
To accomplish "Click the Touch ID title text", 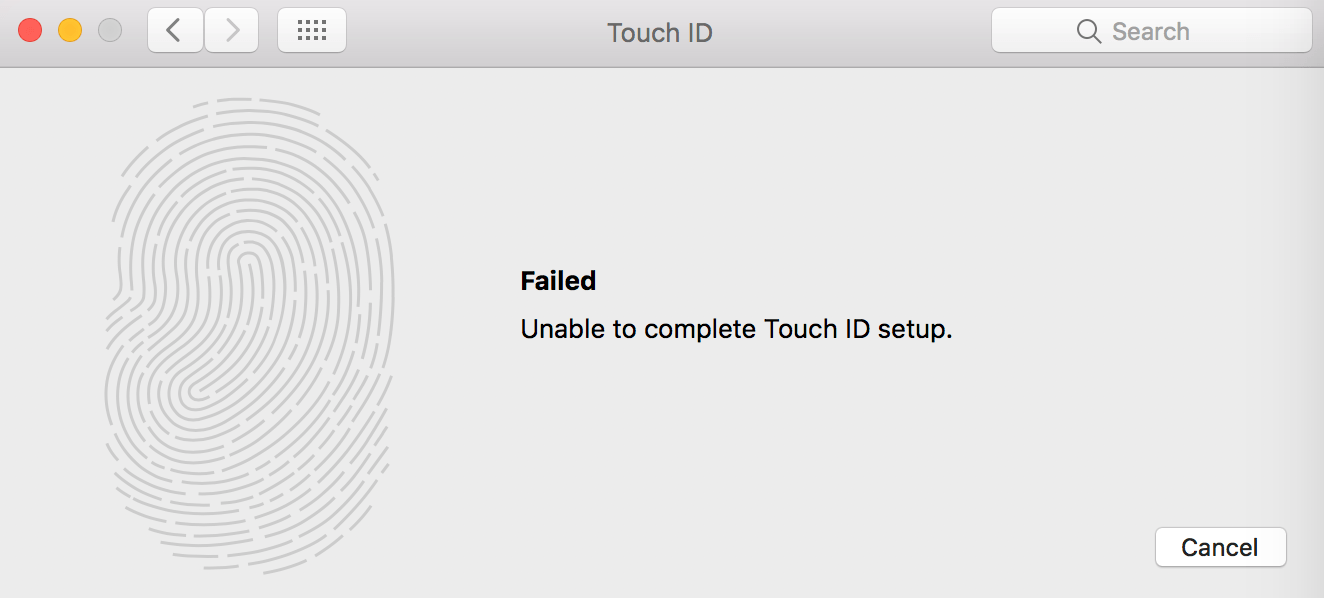I will (x=659, y=32).
